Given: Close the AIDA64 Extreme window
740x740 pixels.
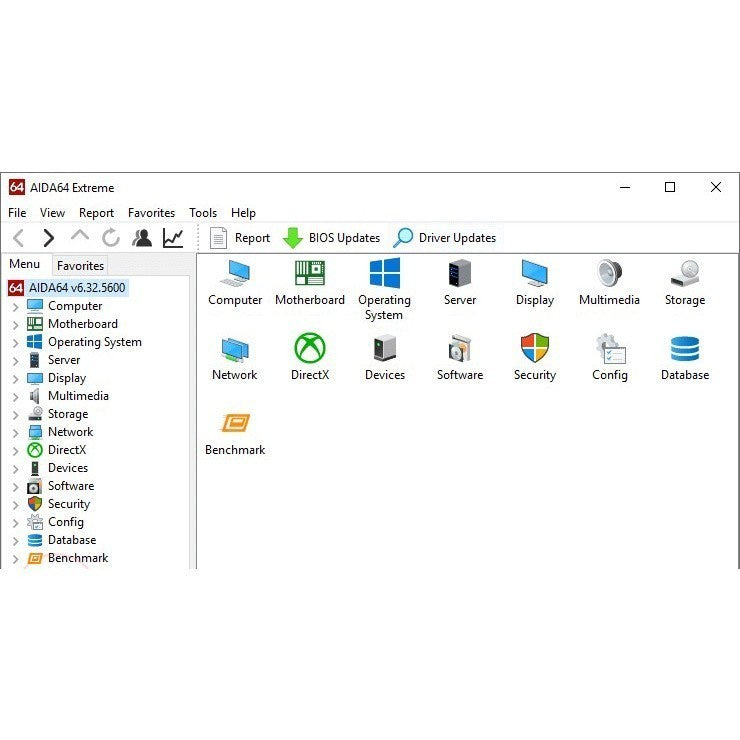Looking at the screenshot, I should tap(715, 187).
